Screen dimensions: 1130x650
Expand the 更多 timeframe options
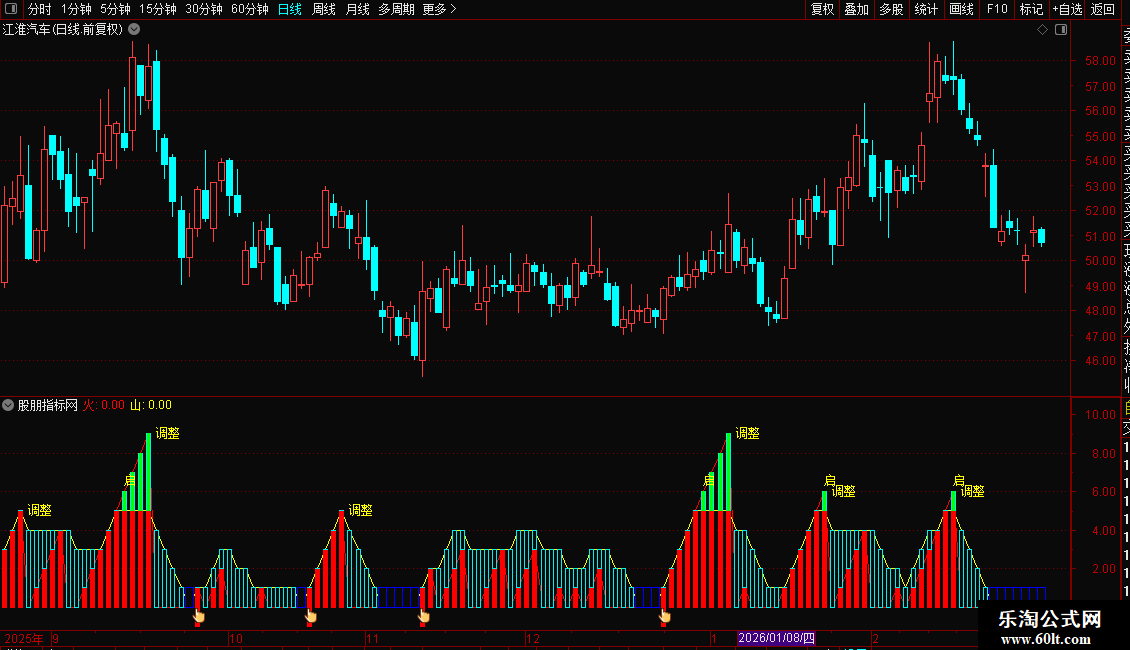440,9
